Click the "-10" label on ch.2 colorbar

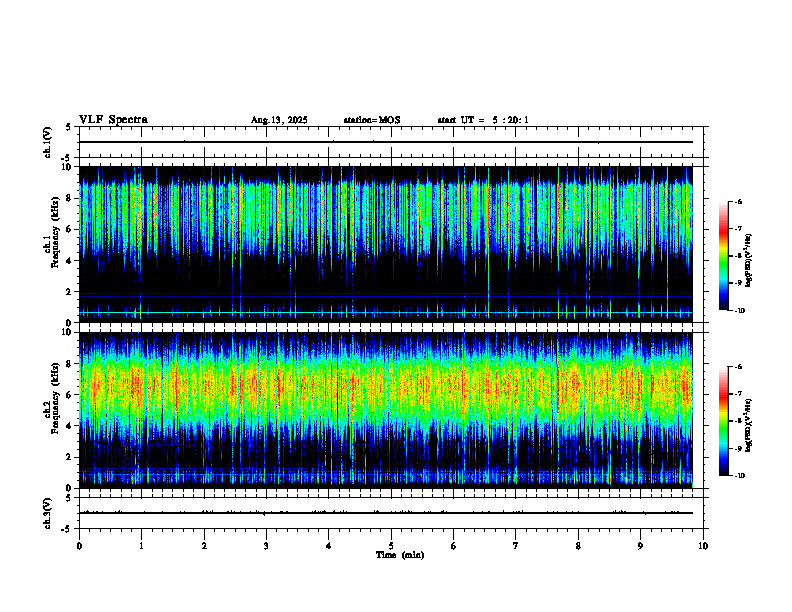[x=740, y=476]
